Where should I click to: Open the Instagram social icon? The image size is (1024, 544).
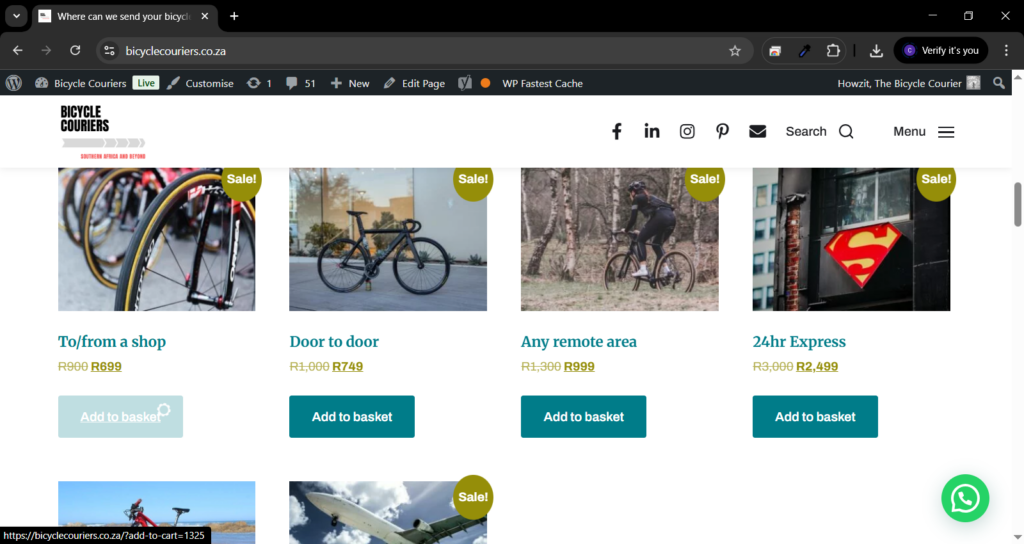[x=687, y=131]
